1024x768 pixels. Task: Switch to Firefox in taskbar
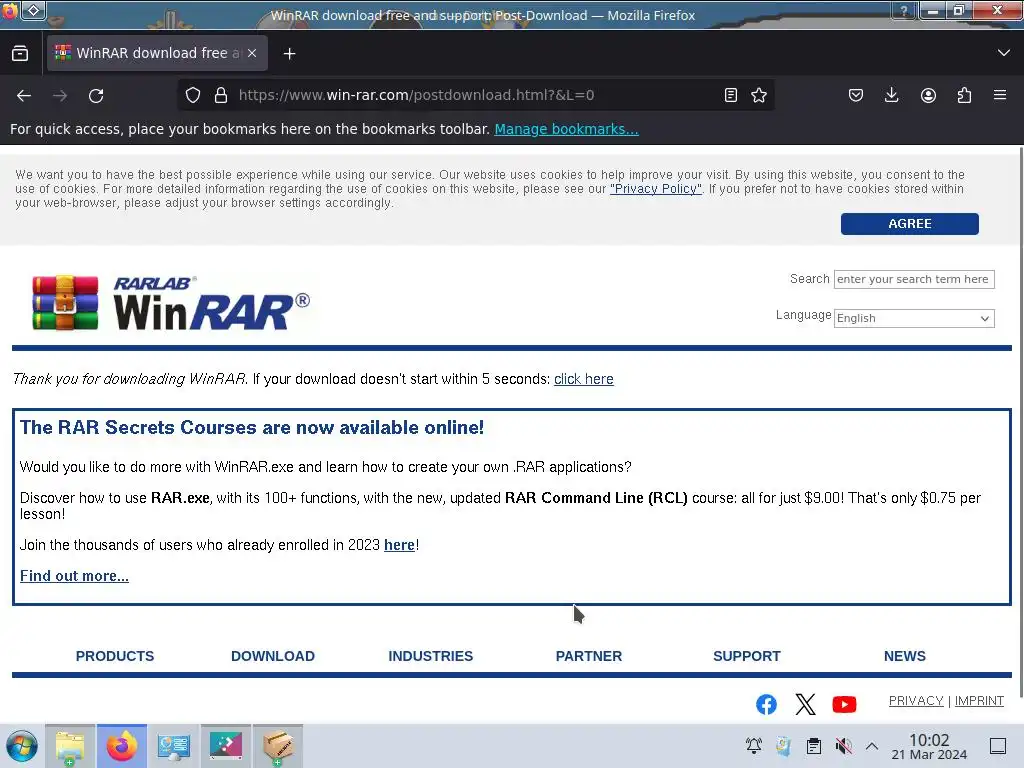coord(121,746)
